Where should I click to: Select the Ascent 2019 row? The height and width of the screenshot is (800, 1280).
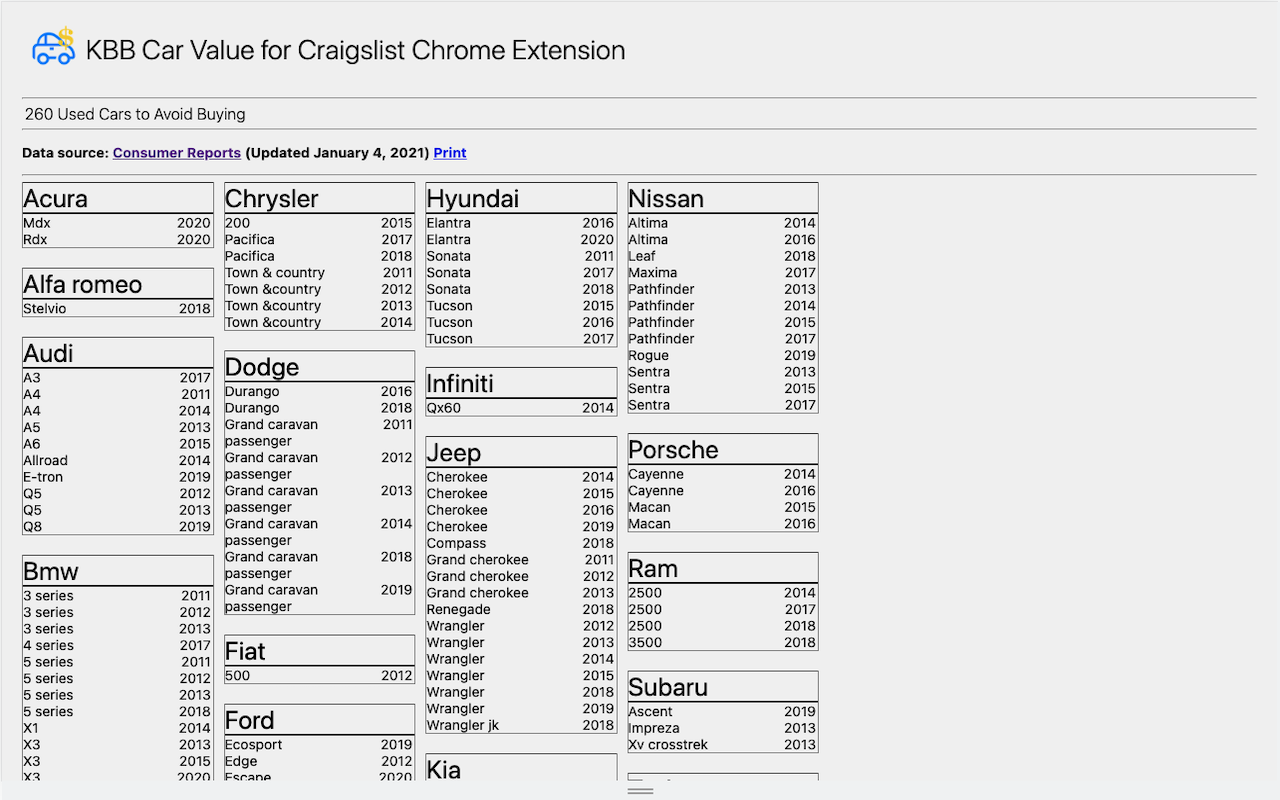coord(723,712)
